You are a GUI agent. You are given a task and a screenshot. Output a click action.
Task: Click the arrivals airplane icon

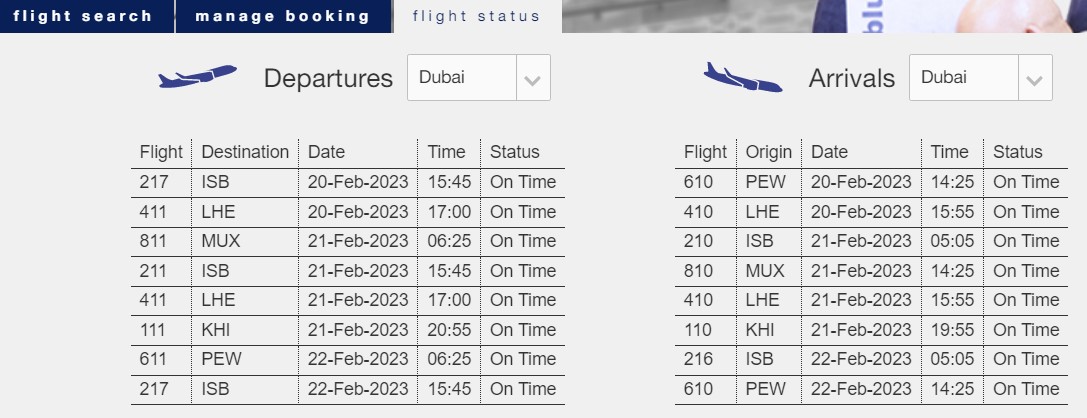(x=743, y=77)
